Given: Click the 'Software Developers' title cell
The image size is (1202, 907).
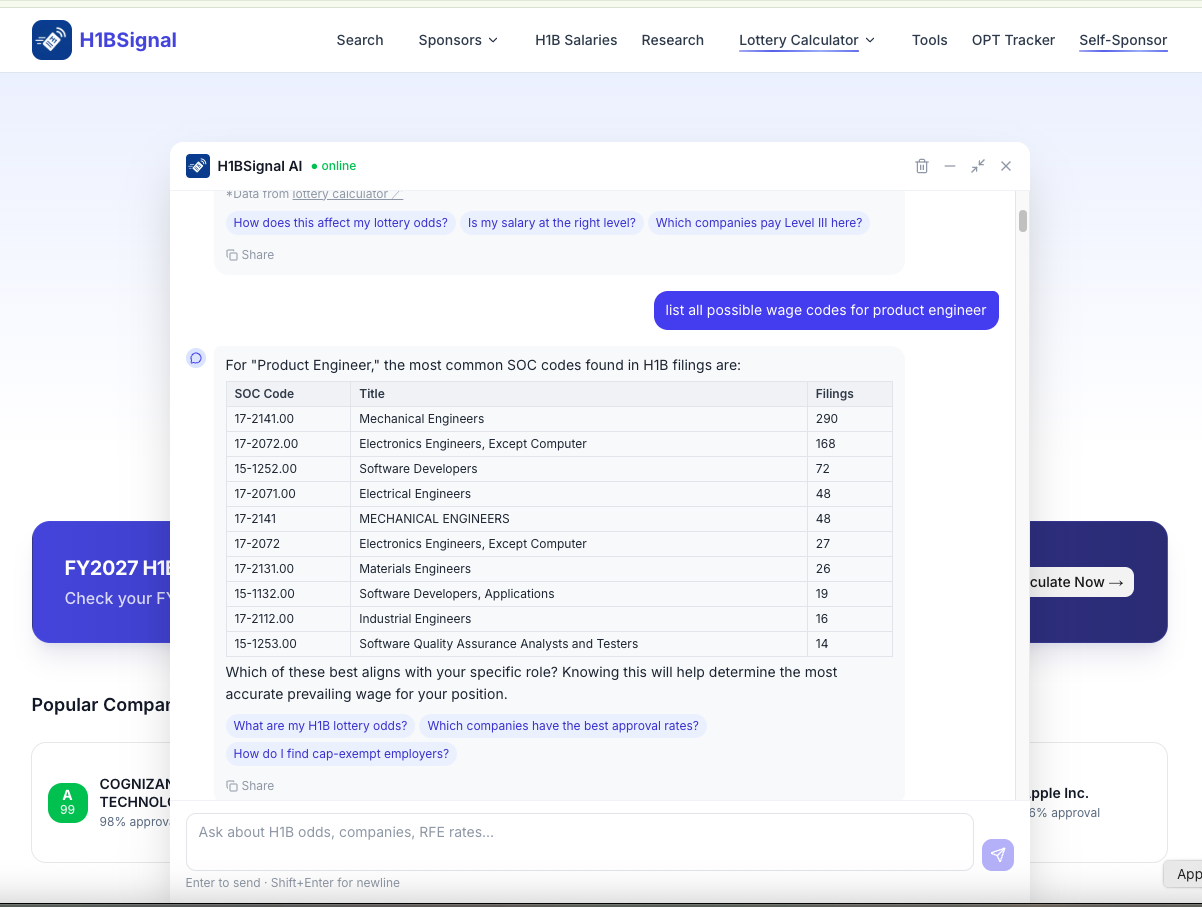Looking at the screenshot, I should coord(579,469).
